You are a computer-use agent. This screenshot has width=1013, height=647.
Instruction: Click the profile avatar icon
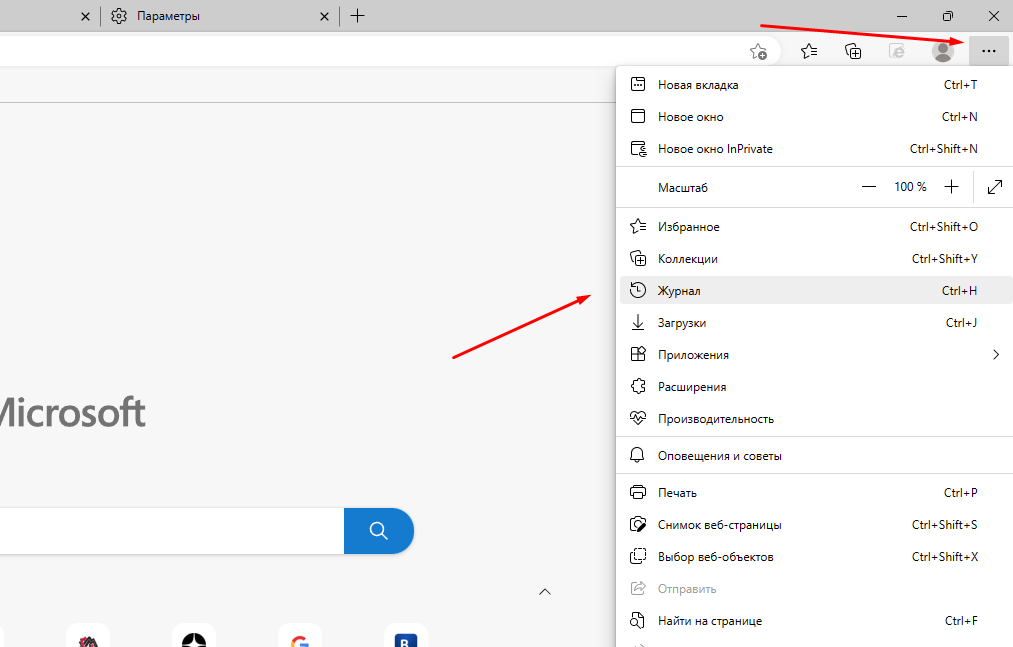coord(942,51)
